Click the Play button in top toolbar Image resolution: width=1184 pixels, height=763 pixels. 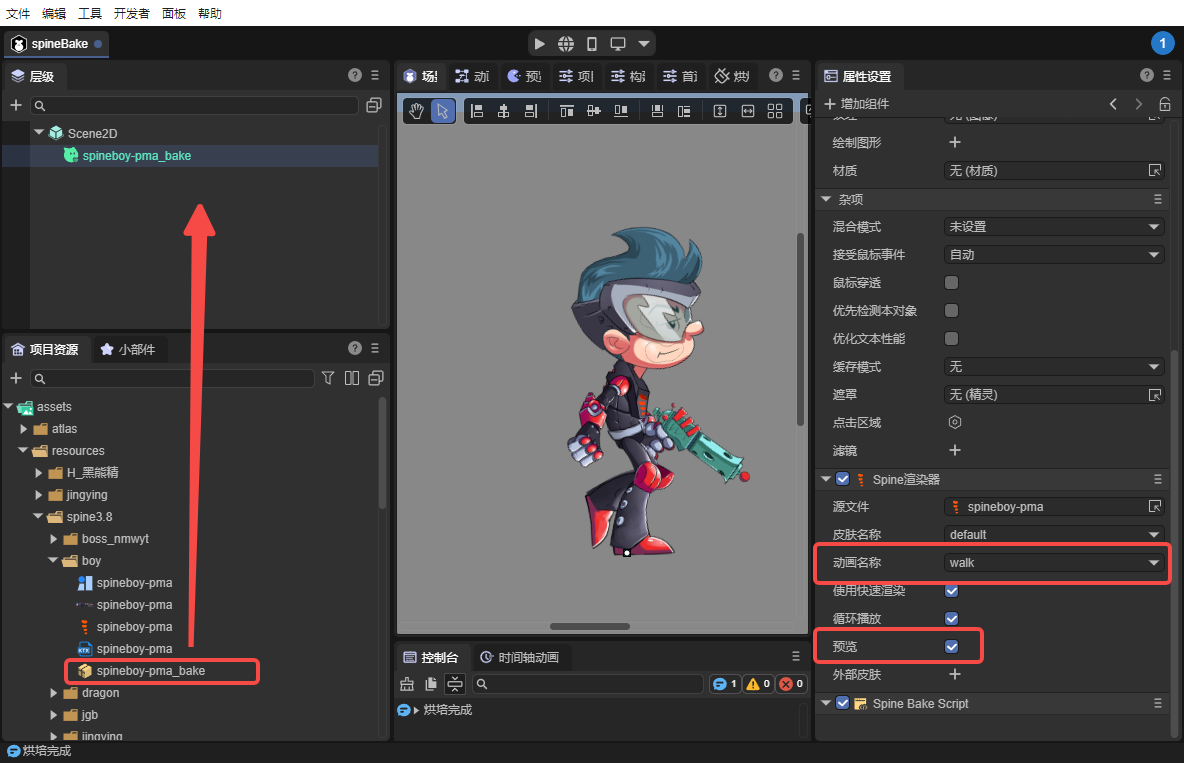pyautogui.click(x=540, y=44)
